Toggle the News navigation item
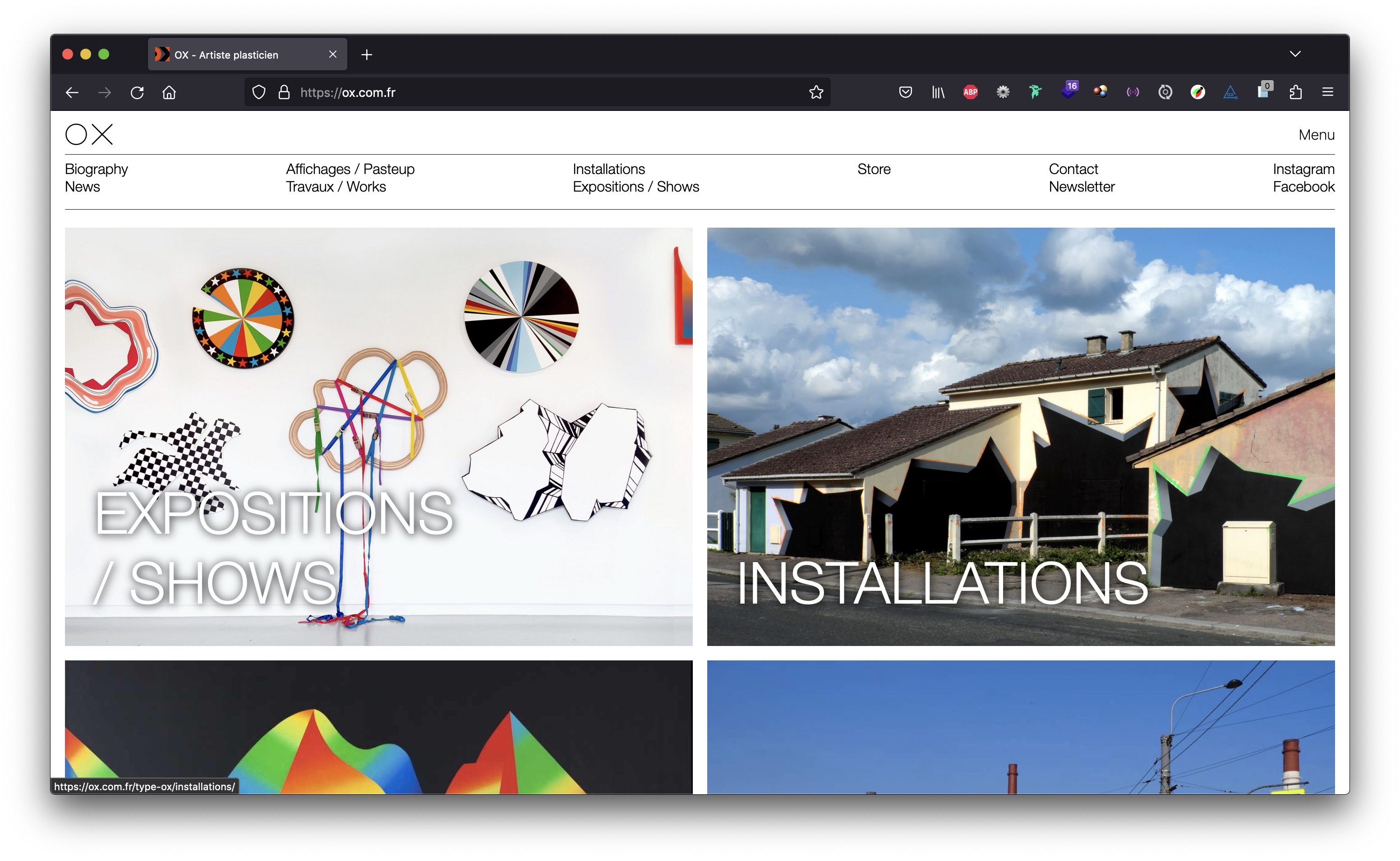This screenshot has height=861, width=1400. 83,188
